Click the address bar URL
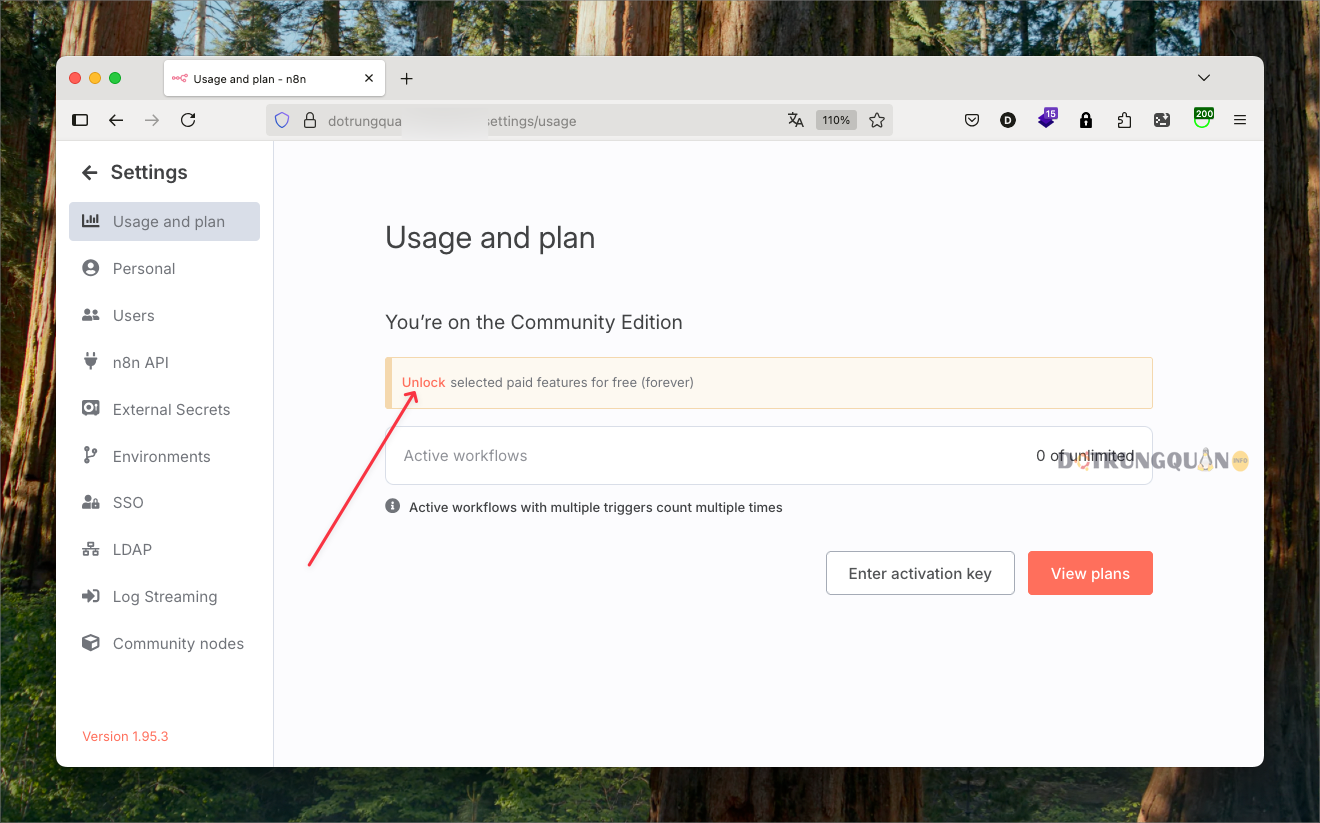1320x823 pixels. tap(452, 121)
